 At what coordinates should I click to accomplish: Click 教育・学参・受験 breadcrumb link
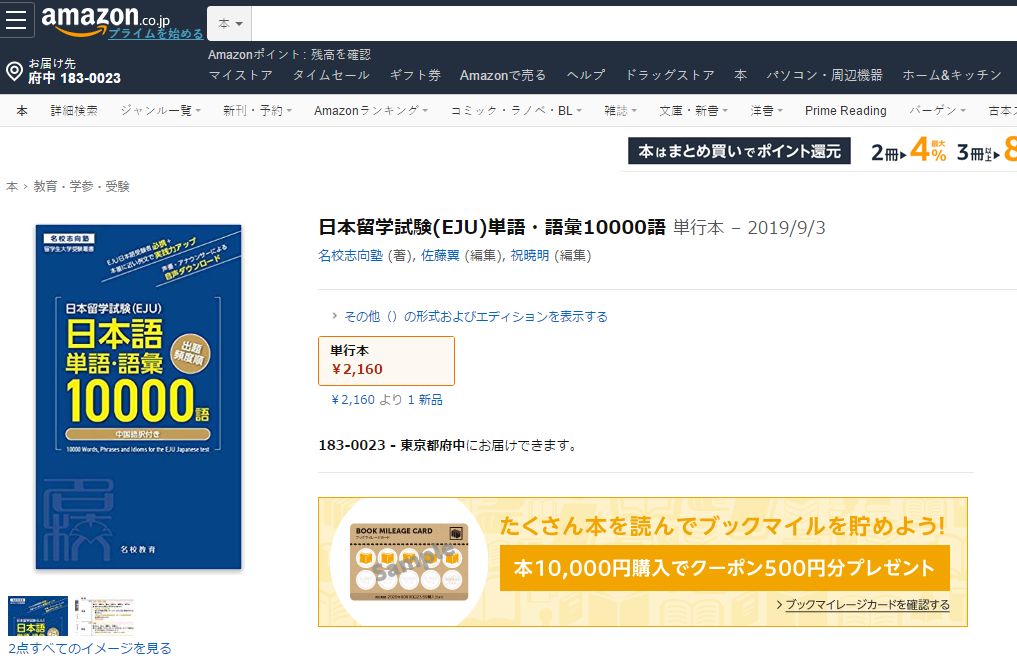(82, 187)
